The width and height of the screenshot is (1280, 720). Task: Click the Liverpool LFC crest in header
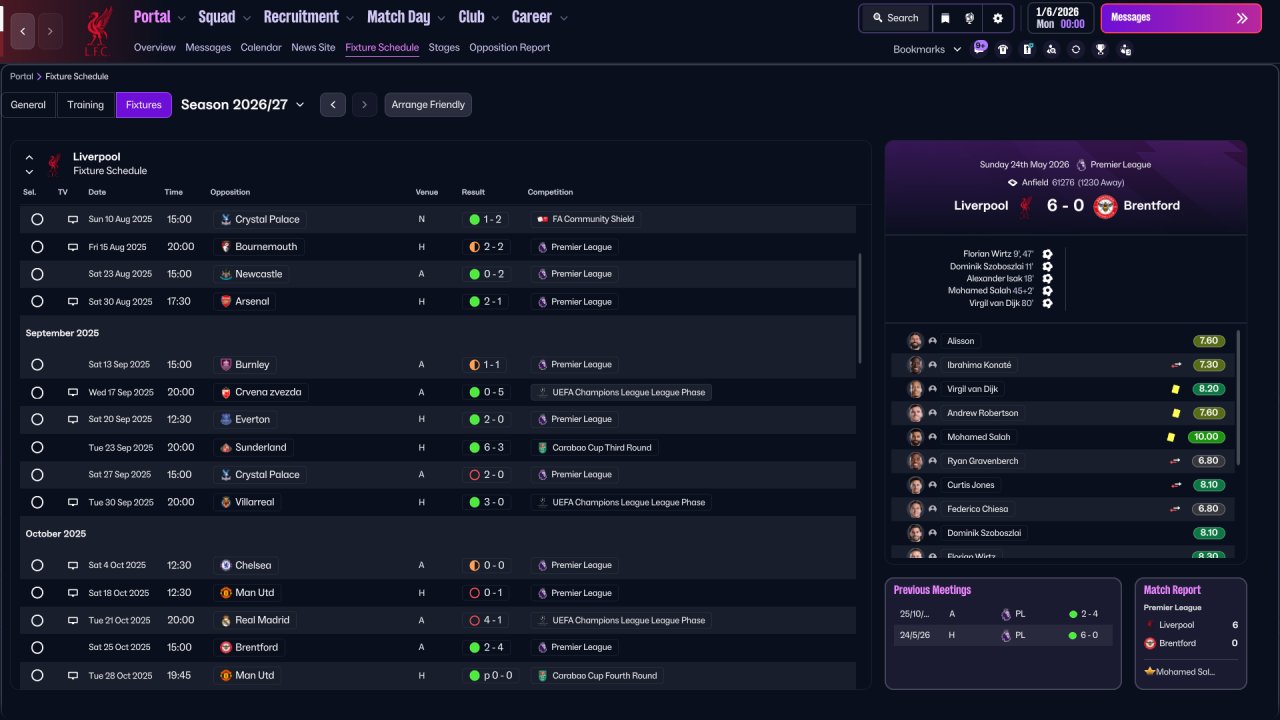(98, 30)
